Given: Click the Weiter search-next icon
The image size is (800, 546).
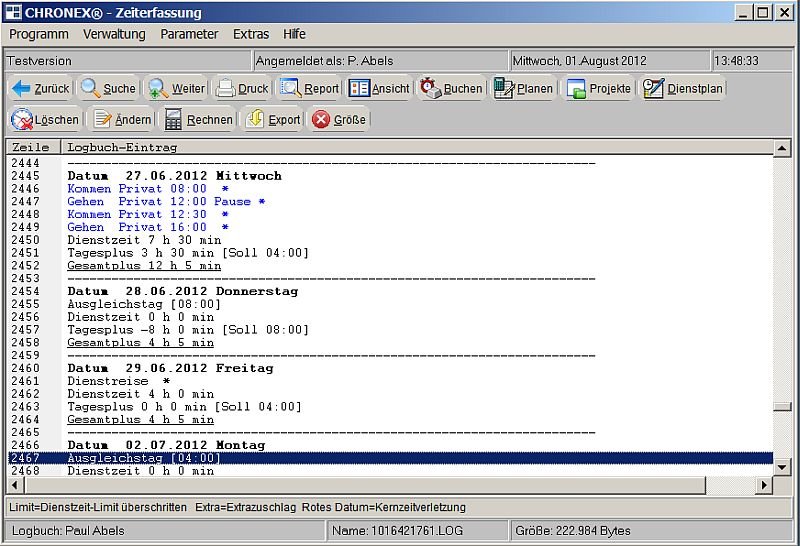Looking at the screenshot, I should click(x=158, y=89).
